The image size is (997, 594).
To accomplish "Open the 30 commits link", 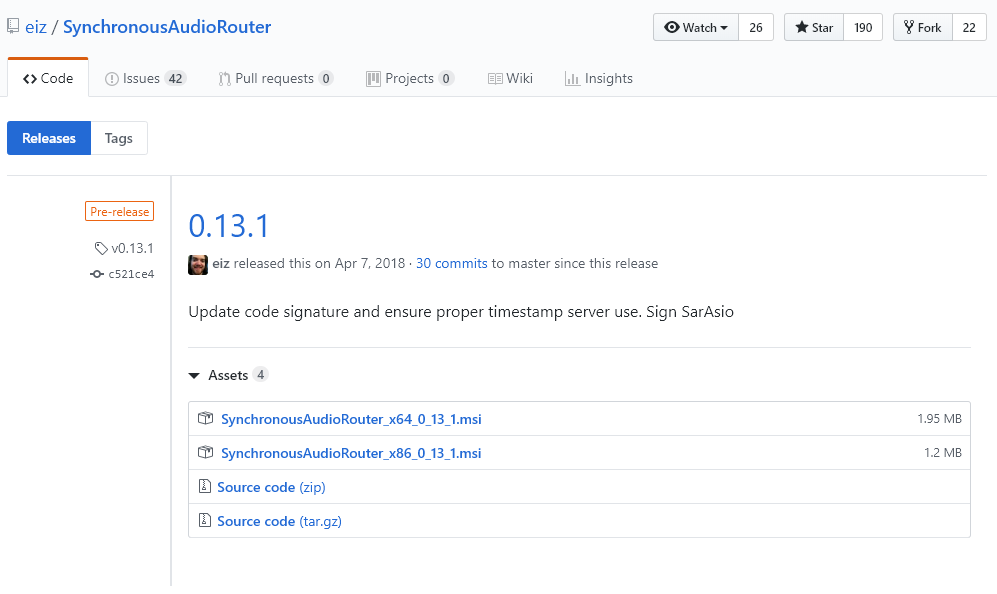I will [x=451, y=263].
